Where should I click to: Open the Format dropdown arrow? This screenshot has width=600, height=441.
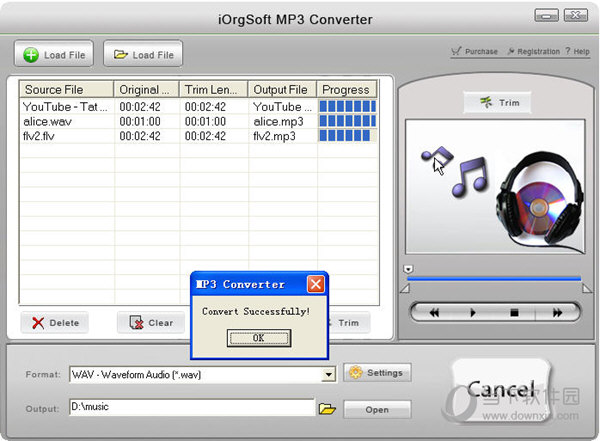tap(328, 374)
